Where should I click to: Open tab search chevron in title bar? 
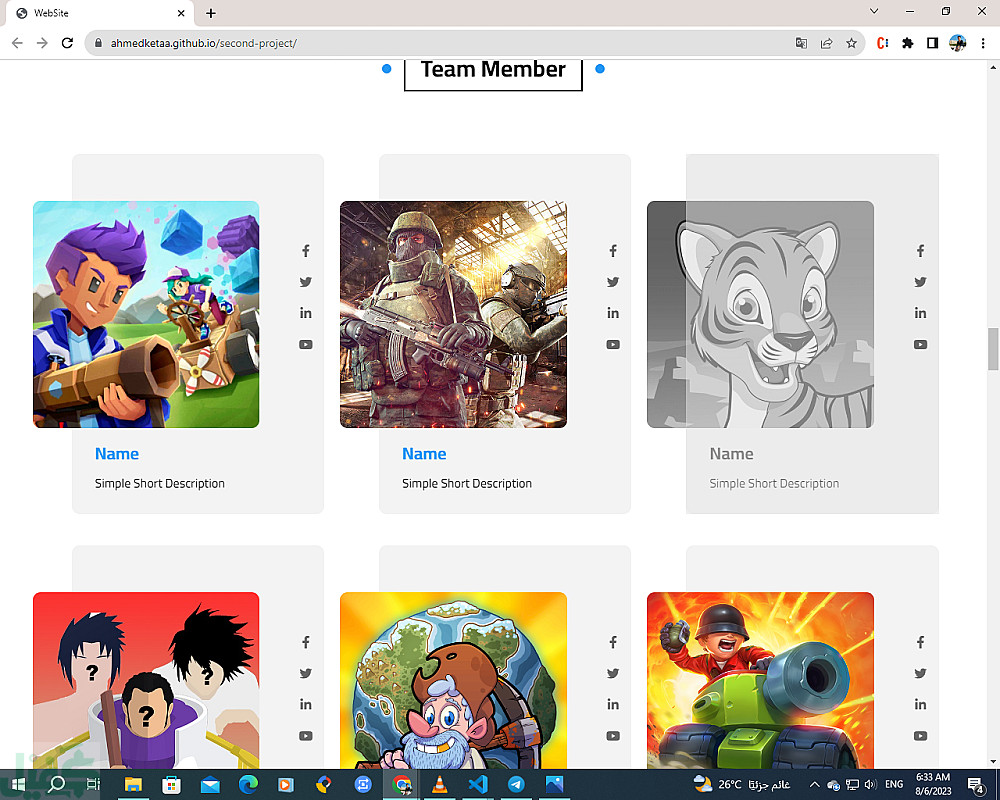(874, 11)
